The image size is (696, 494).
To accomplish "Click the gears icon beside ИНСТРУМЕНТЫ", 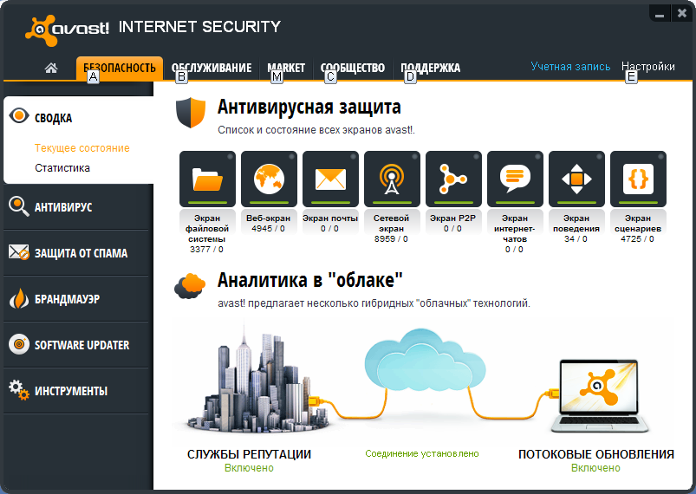I will coord(19,390).
